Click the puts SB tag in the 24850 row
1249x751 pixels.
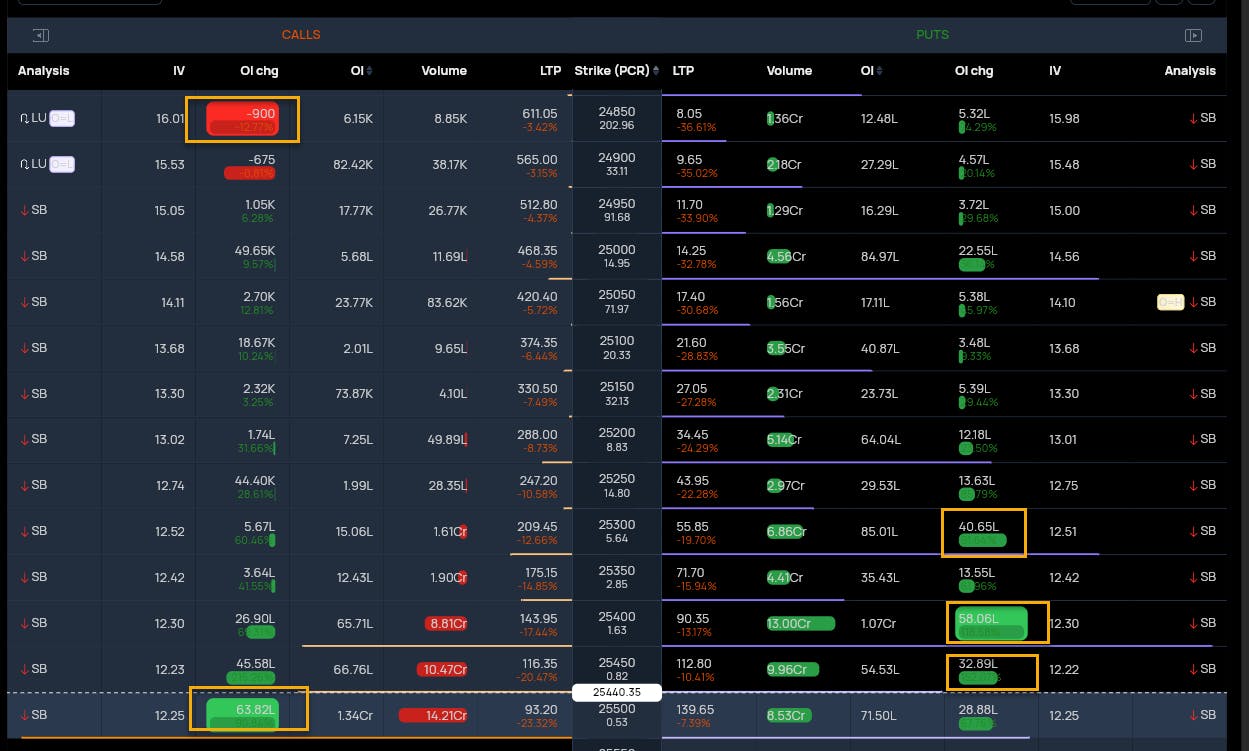[1202, 118]
